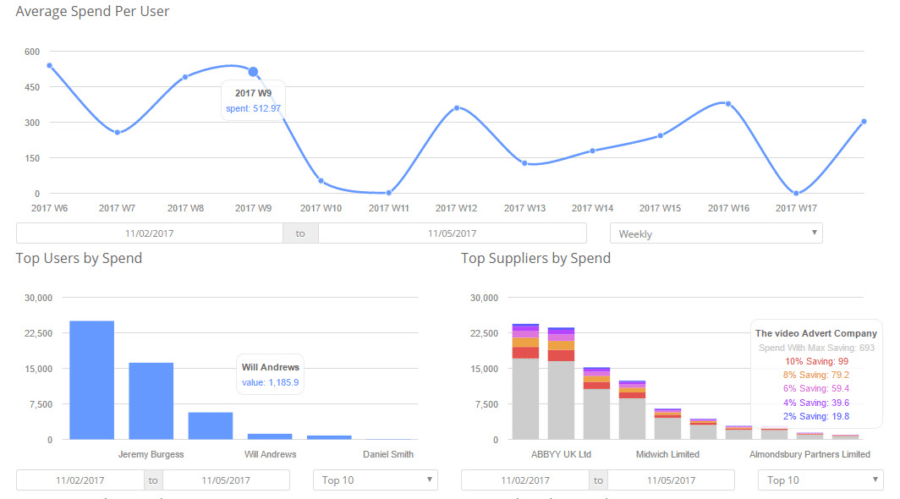Select the 2017 W12 data point on line
The height and width of the screenshot is (499, 900).
coord(457,108)
